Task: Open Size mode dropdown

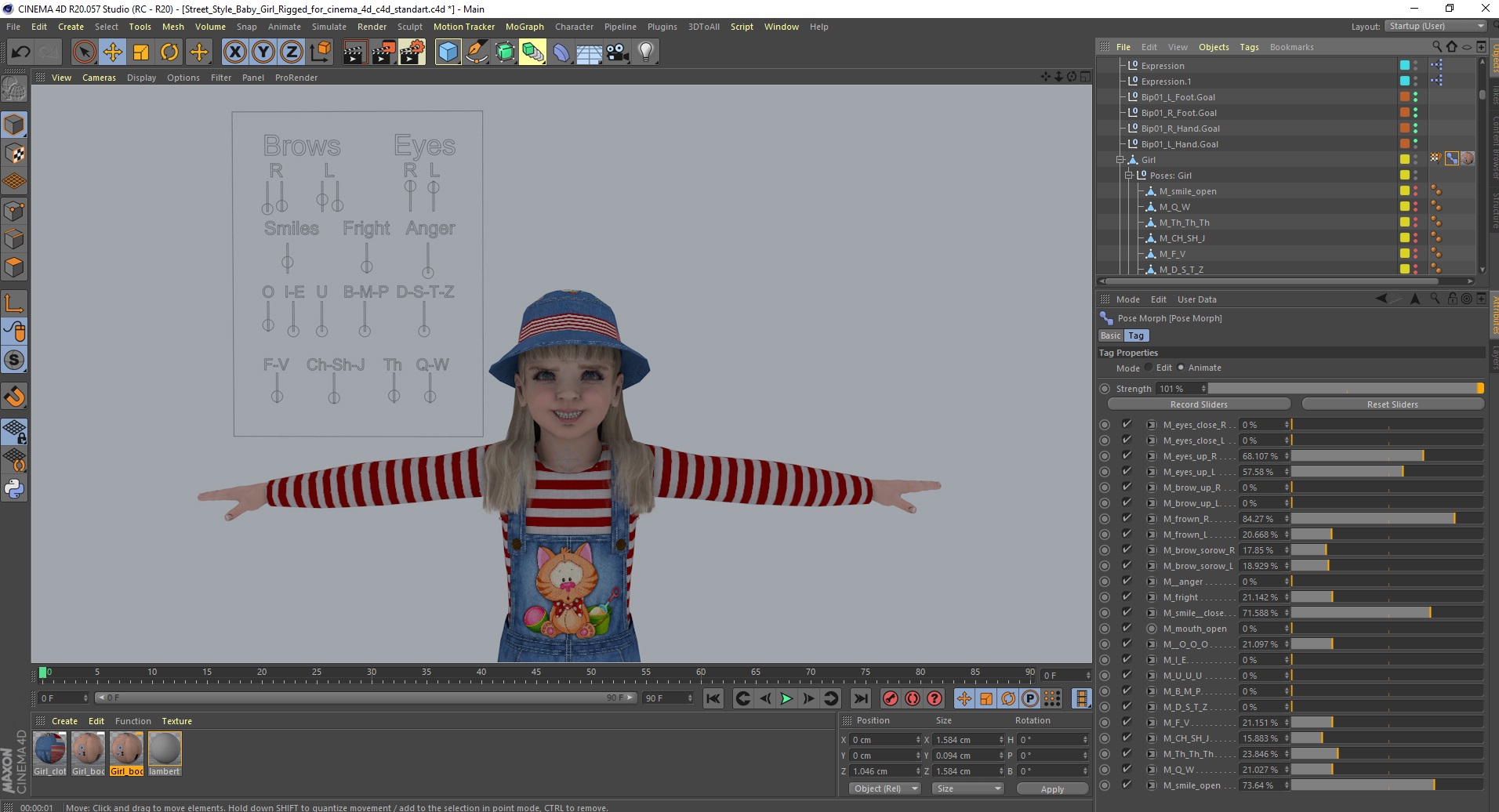Action: click(969, 788)
